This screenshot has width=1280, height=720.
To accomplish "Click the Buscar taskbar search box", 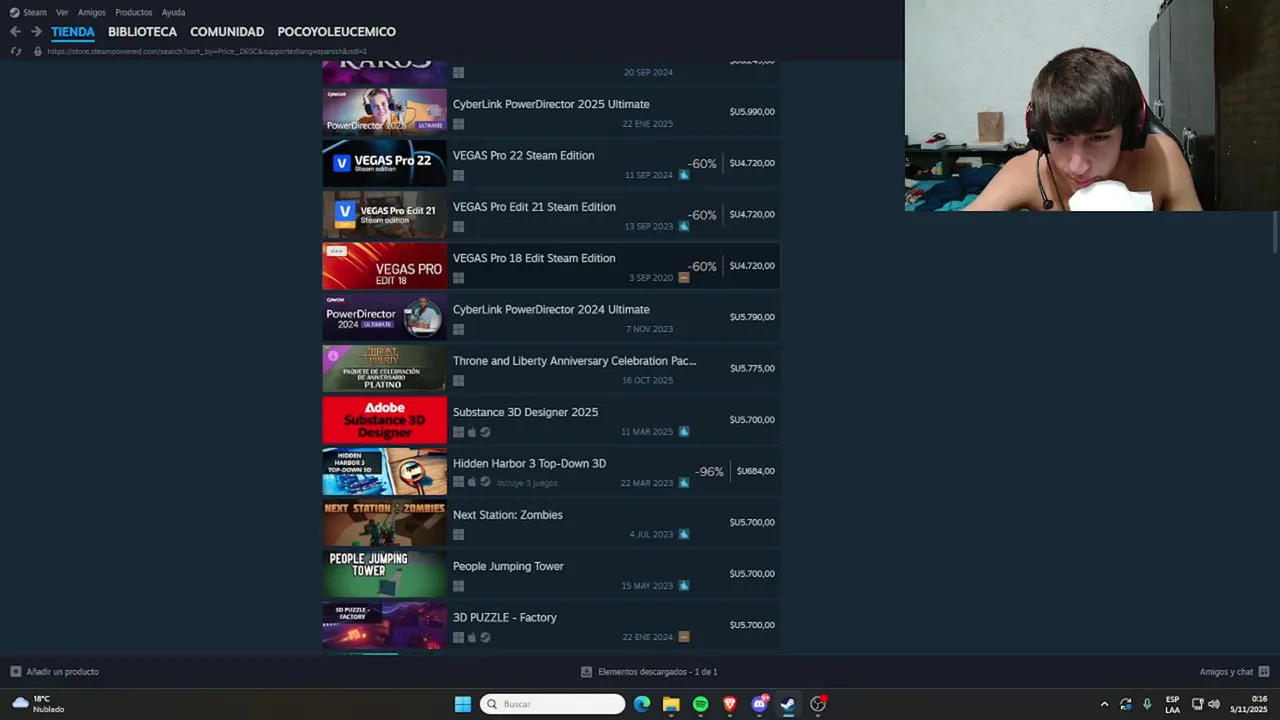I will 553,704.
